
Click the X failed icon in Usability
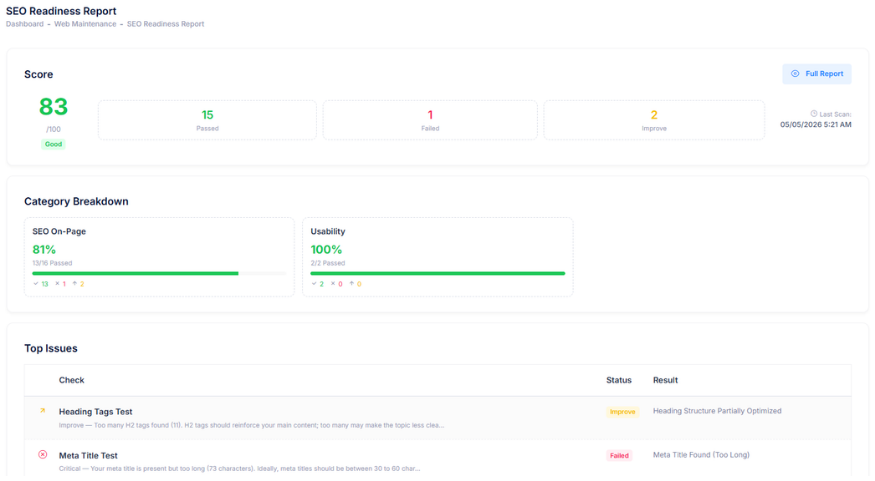[x=333, y=283]
